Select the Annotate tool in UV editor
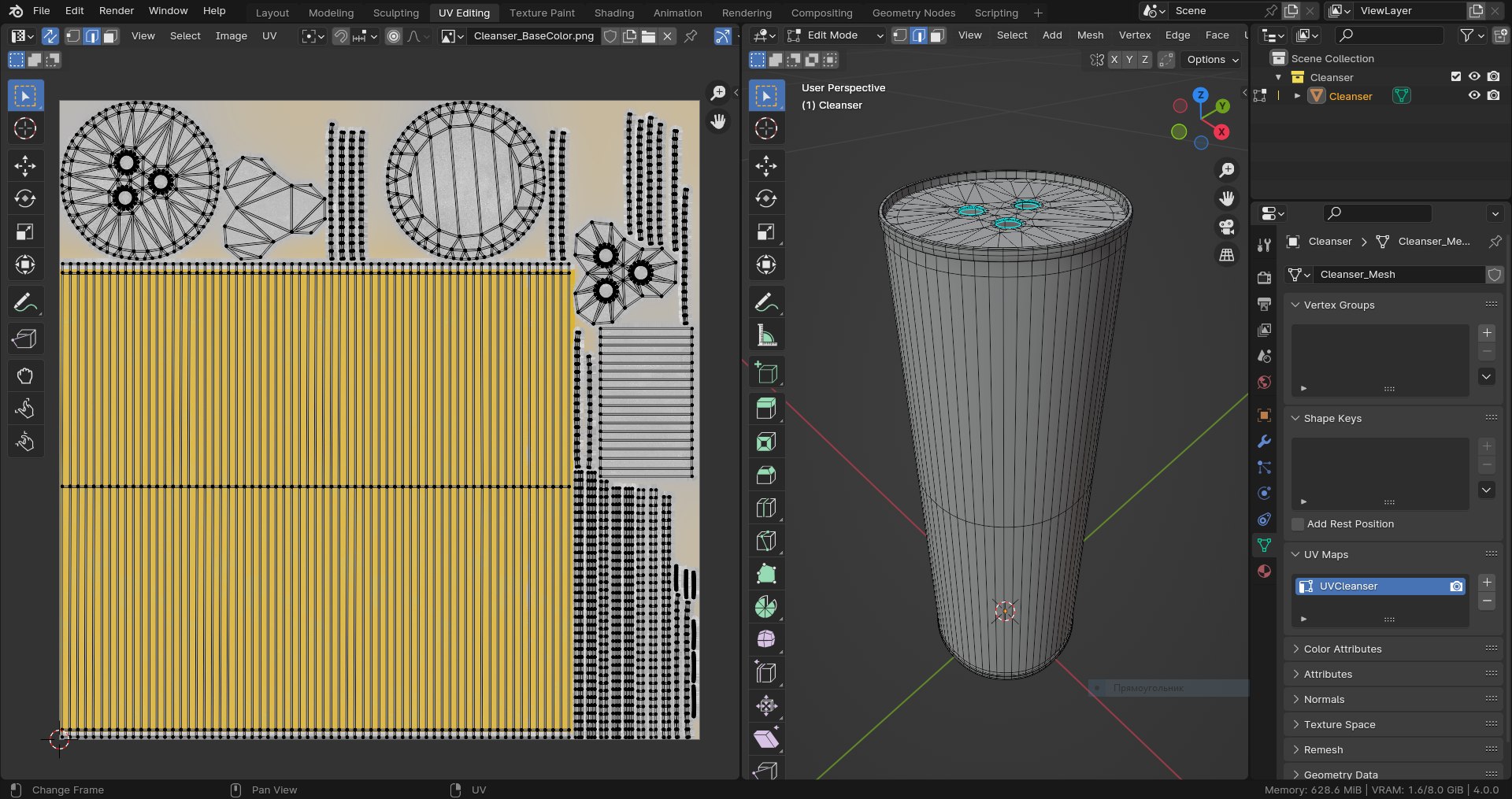Viewport: 1512px width, 799px height. click(x=25, y=302)
